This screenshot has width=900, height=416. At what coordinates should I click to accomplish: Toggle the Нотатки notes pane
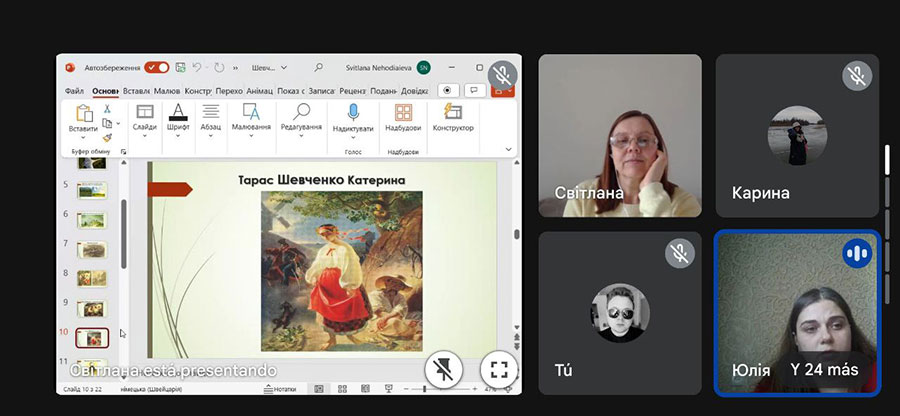[280, 389]
